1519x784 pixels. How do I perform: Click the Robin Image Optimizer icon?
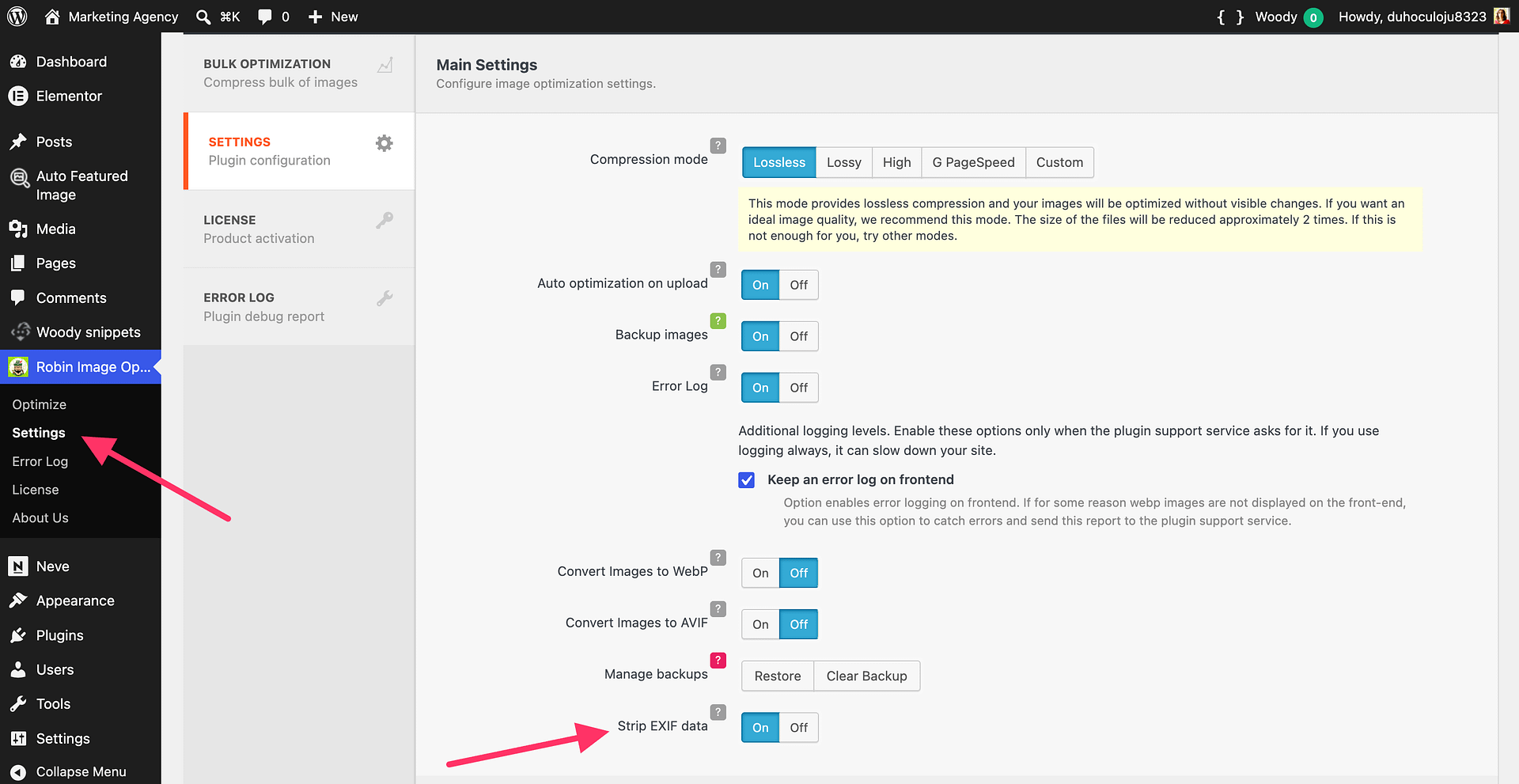18,367
